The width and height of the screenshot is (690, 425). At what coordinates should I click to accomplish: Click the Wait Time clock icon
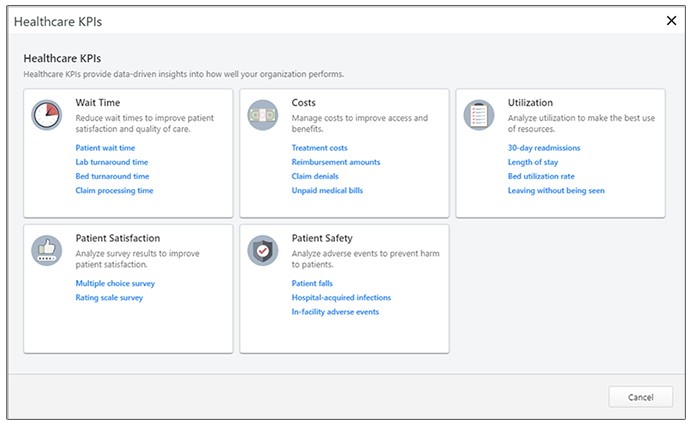click(x=47, y=114)
